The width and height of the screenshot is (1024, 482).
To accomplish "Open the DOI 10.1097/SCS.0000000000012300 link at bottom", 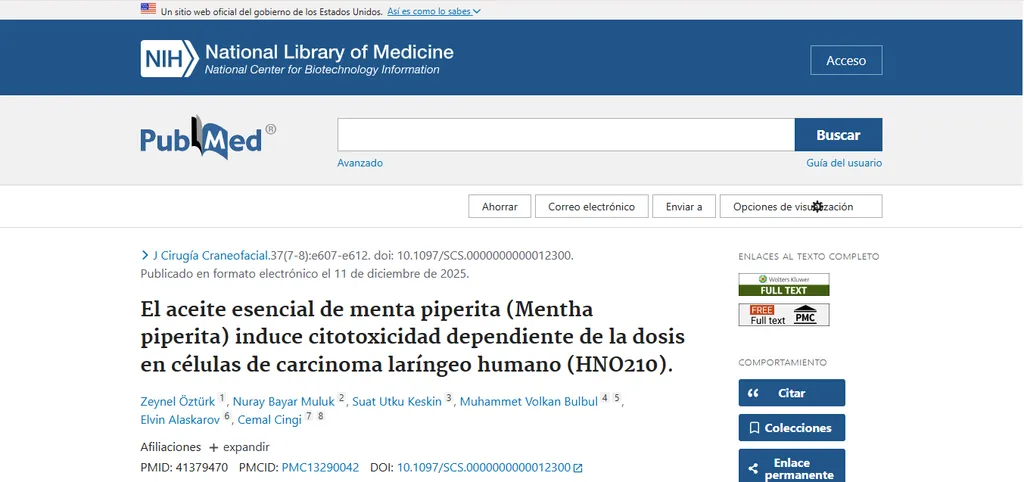I will (x=484, y=468).
